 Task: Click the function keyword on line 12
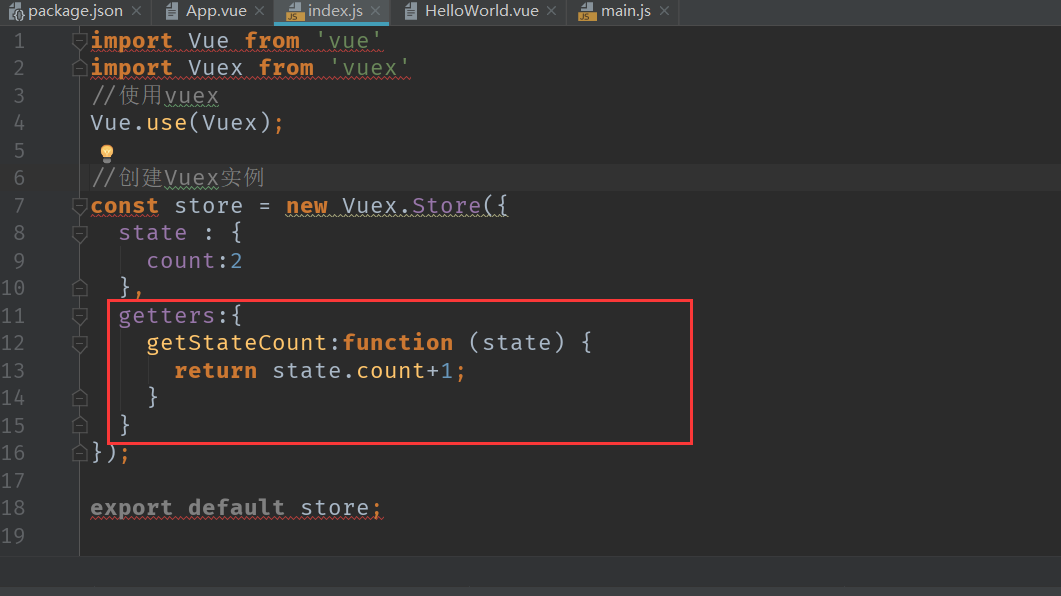pyautogui.click(x=398, y=343)
